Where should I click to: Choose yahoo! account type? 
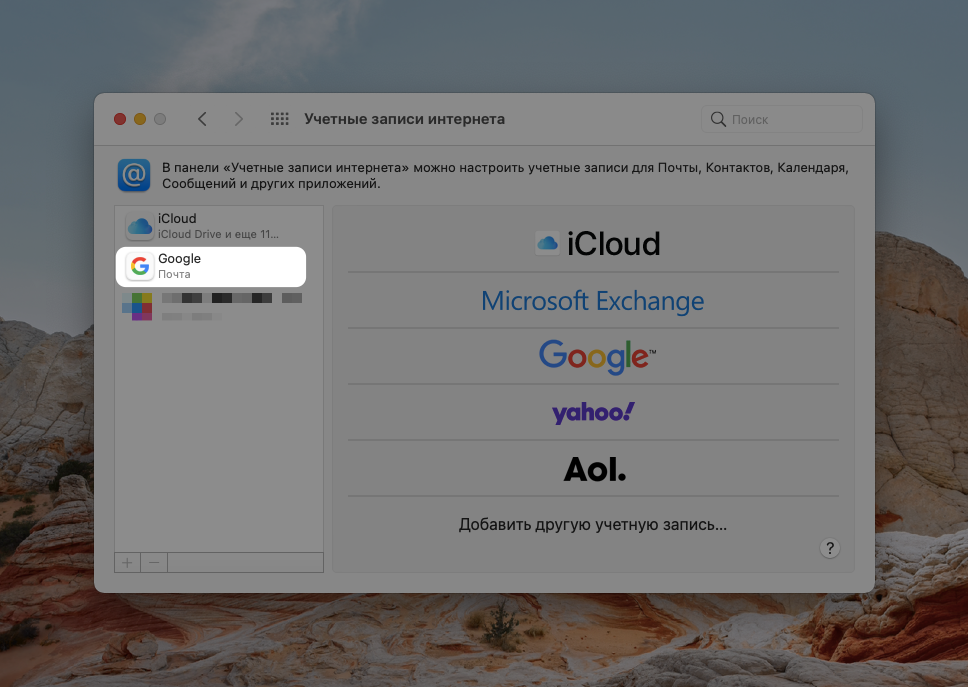[593, 412]
